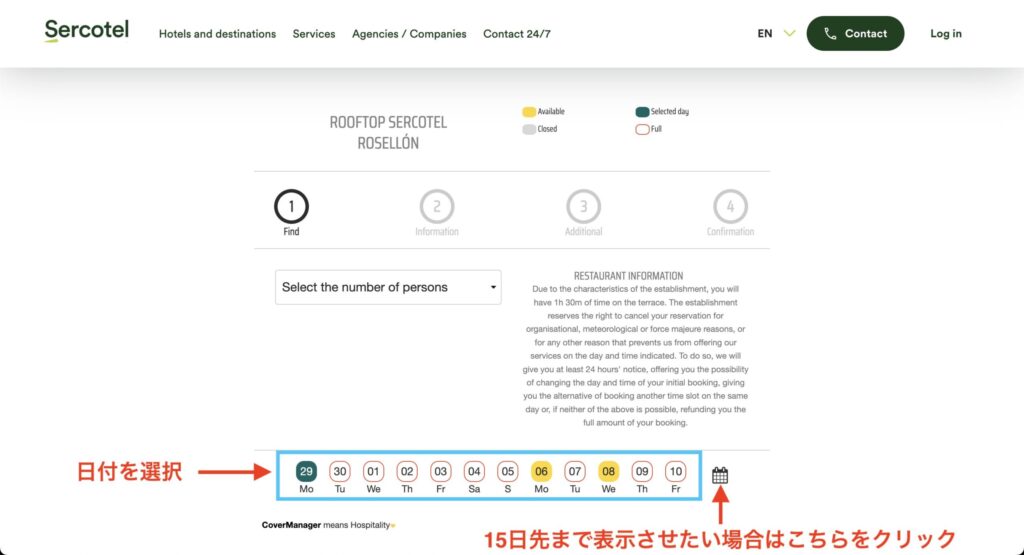
Task: Click step 3 Additional circle
Action: pyautogui.click(x=583, y=207)
